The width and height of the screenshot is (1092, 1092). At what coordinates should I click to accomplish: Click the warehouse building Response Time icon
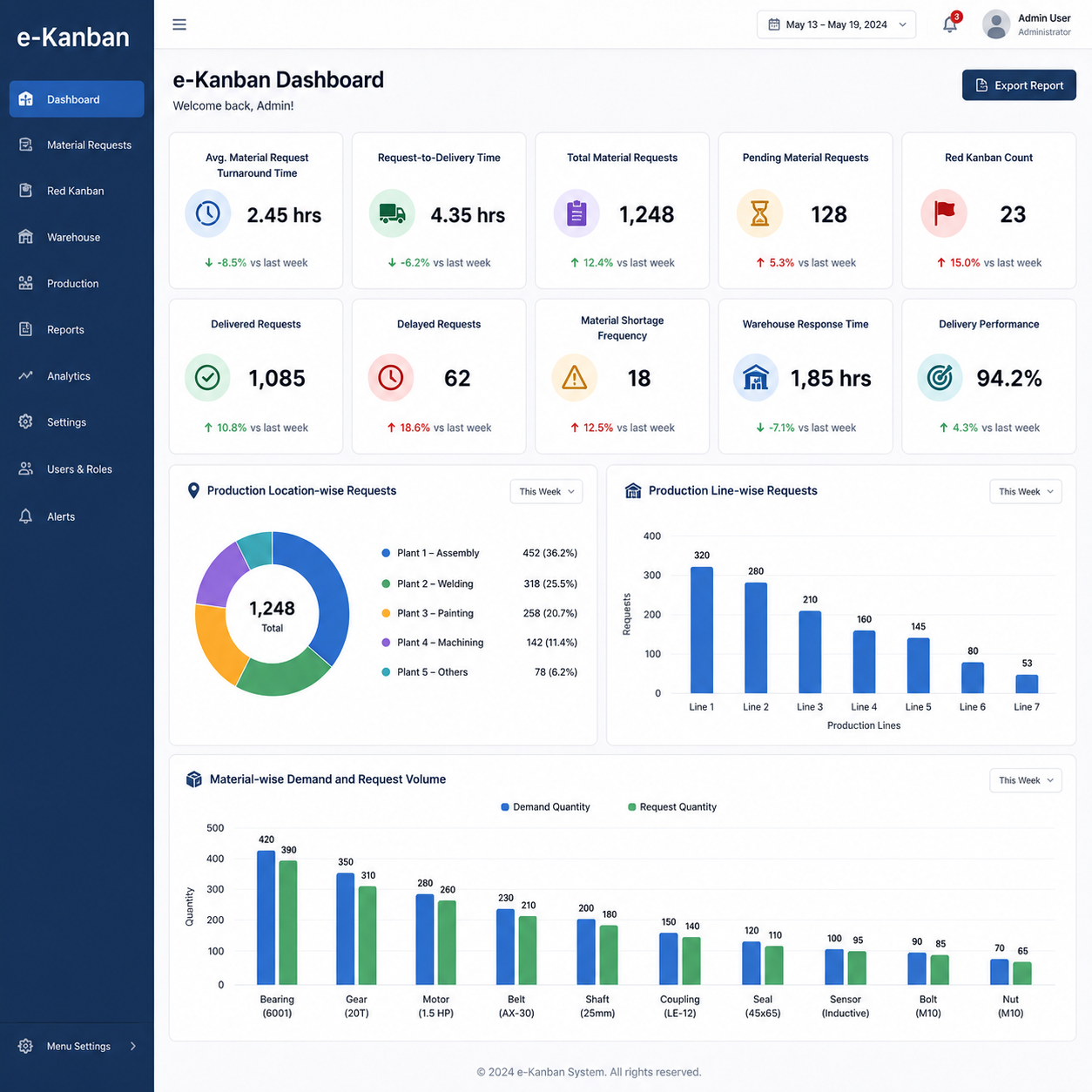[x=756, y=377]
